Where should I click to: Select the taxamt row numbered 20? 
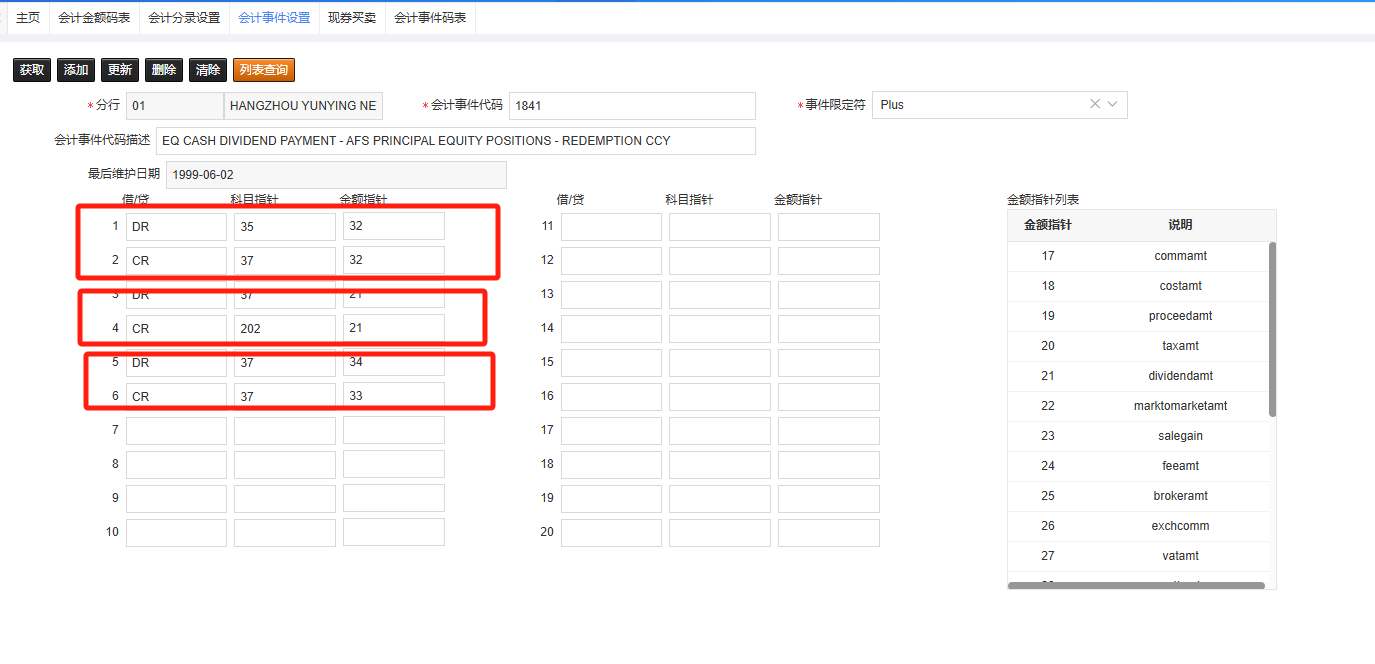1138,346
